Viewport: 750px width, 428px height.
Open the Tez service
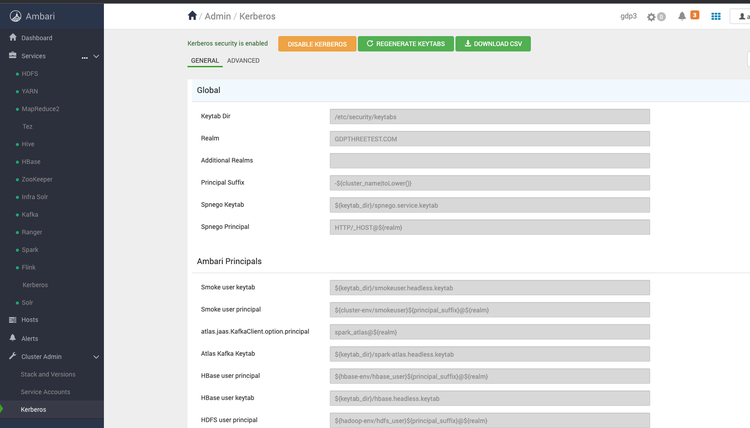click(x=27, y=127)
